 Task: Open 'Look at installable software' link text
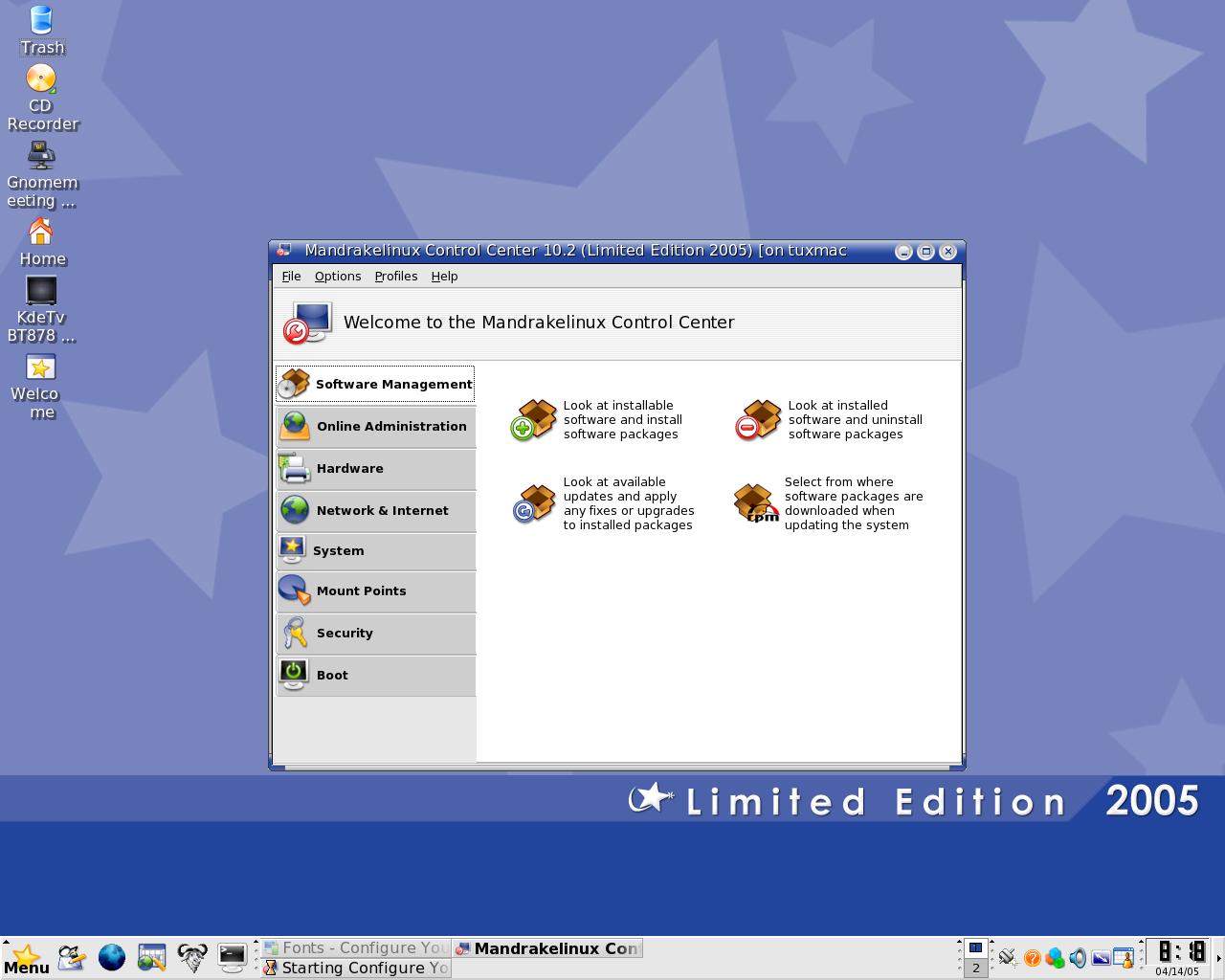click(x=623, y=420)
